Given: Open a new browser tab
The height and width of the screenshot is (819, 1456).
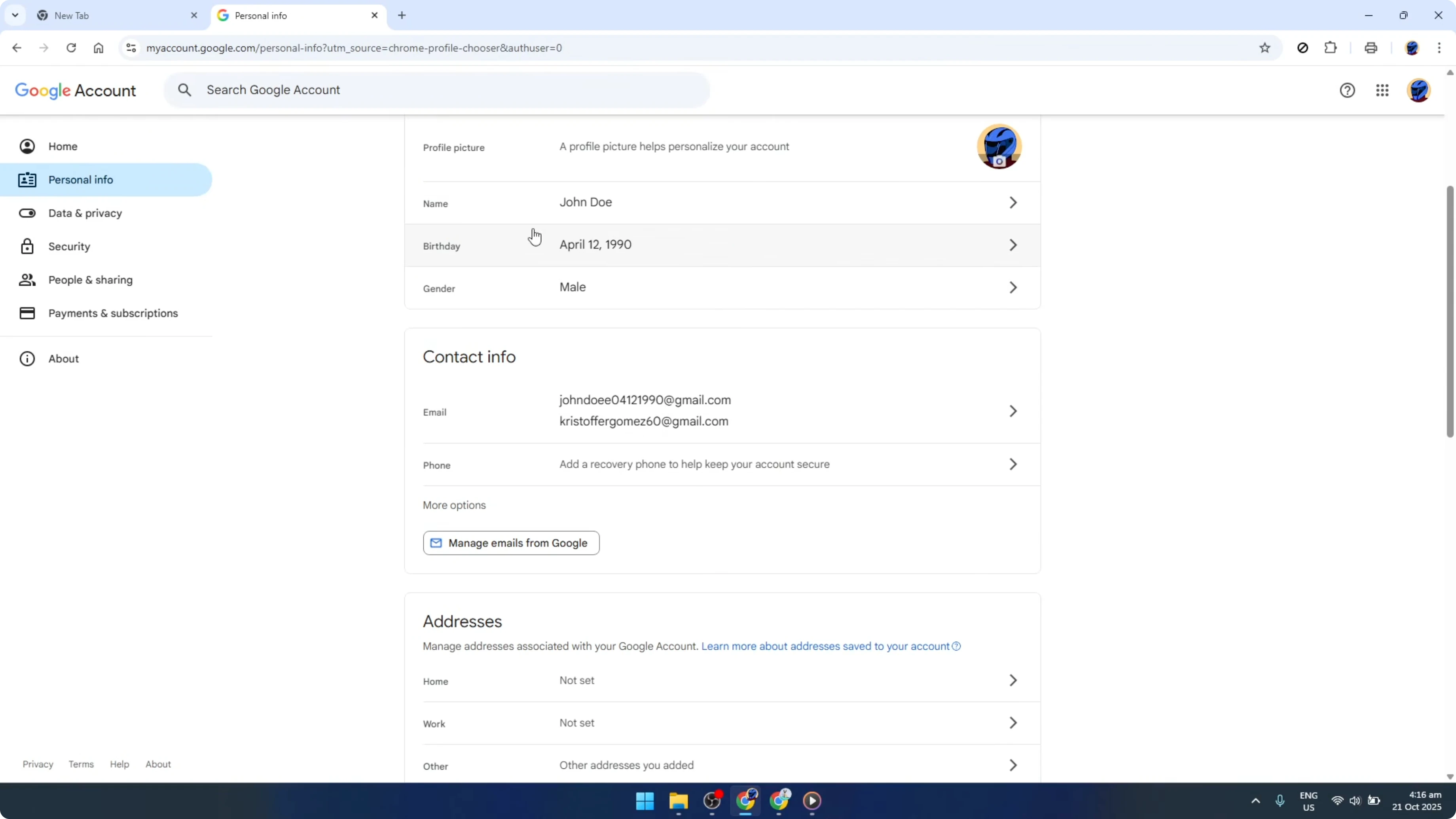Looking at the screenshot, I should pos(402,15).
